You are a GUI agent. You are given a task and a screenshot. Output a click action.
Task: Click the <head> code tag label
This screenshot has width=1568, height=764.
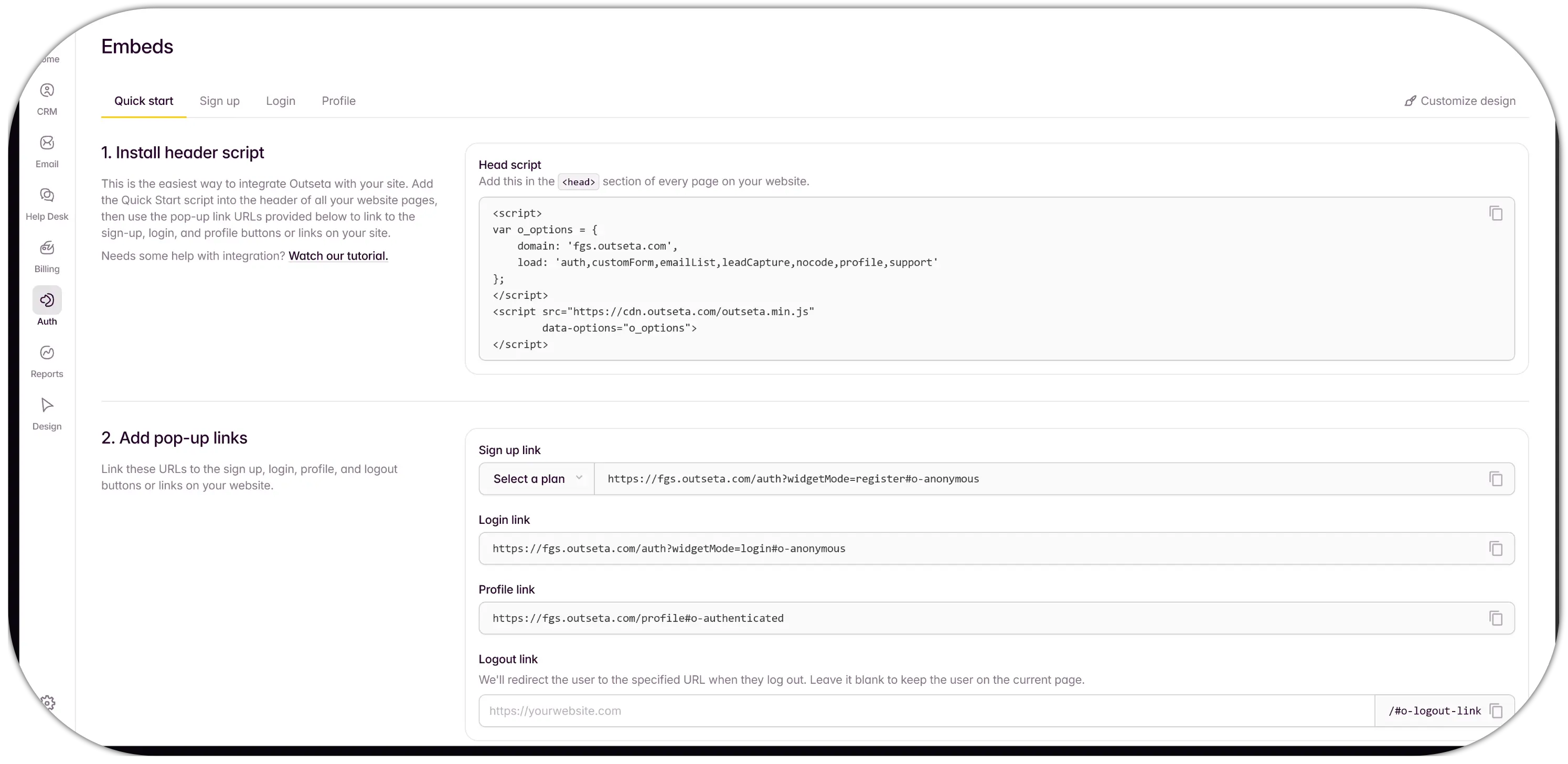click(x=578, y=182)
